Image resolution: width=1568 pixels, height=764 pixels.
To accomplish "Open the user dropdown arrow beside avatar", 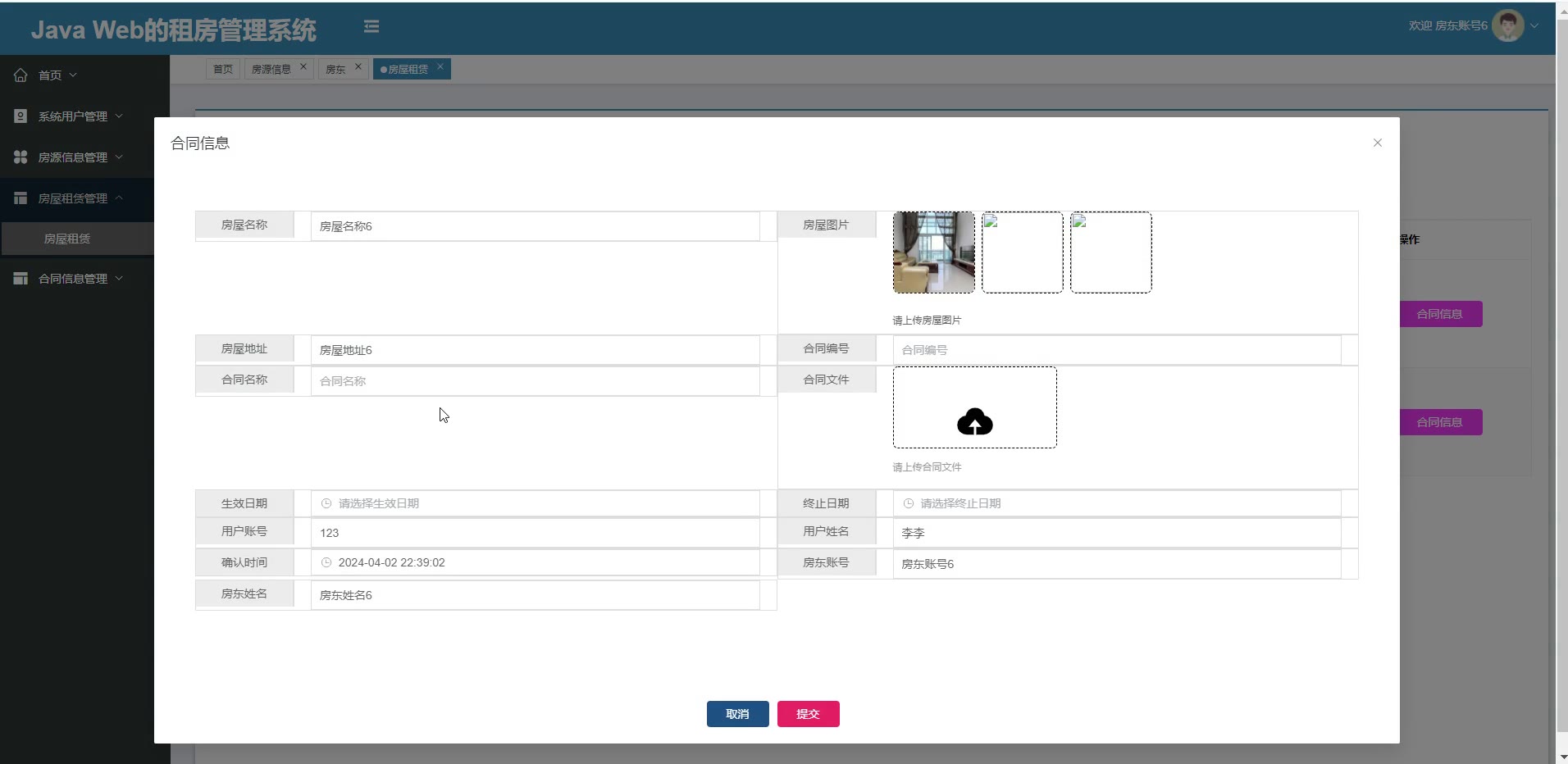I will (1534, 25).
